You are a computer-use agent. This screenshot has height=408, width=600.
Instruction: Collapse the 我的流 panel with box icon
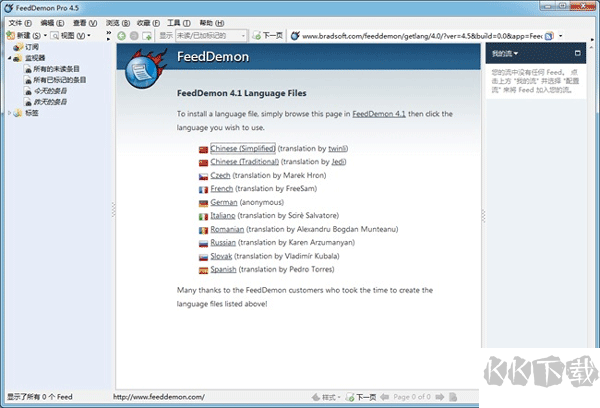577,53
